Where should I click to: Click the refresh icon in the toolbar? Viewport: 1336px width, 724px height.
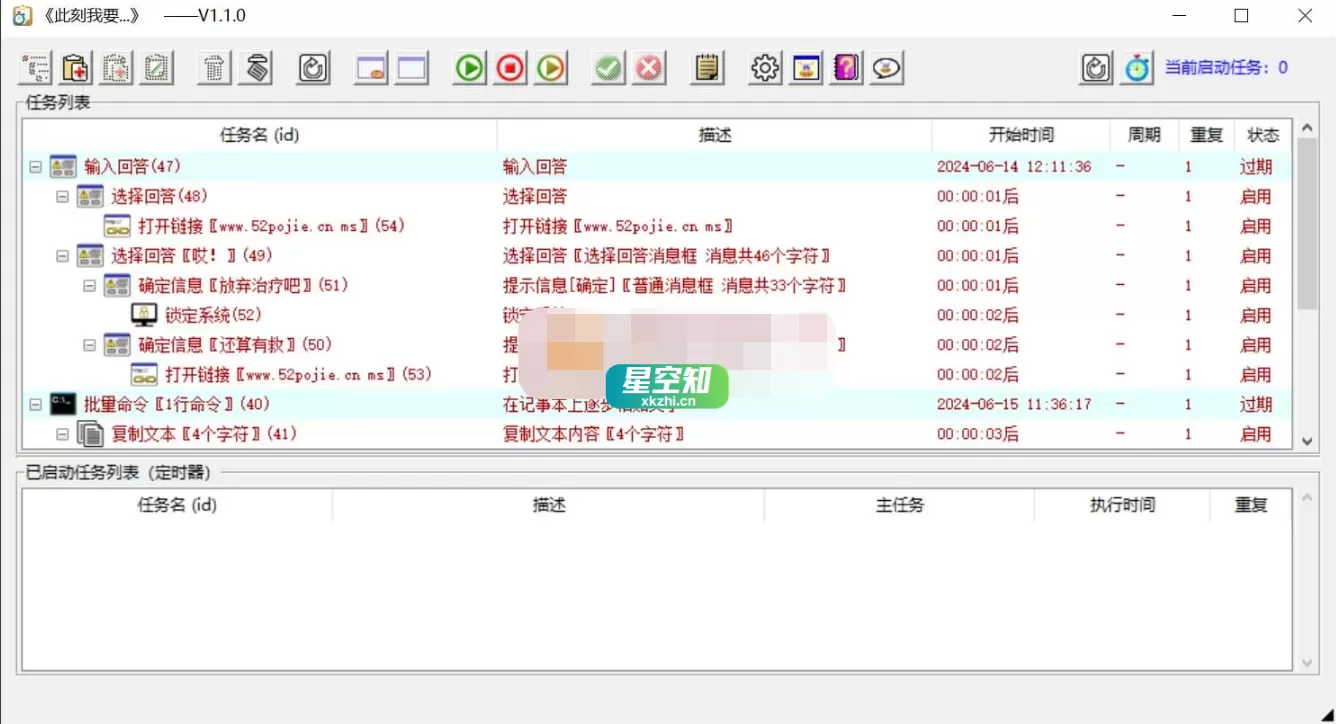(x=312, y=67)
